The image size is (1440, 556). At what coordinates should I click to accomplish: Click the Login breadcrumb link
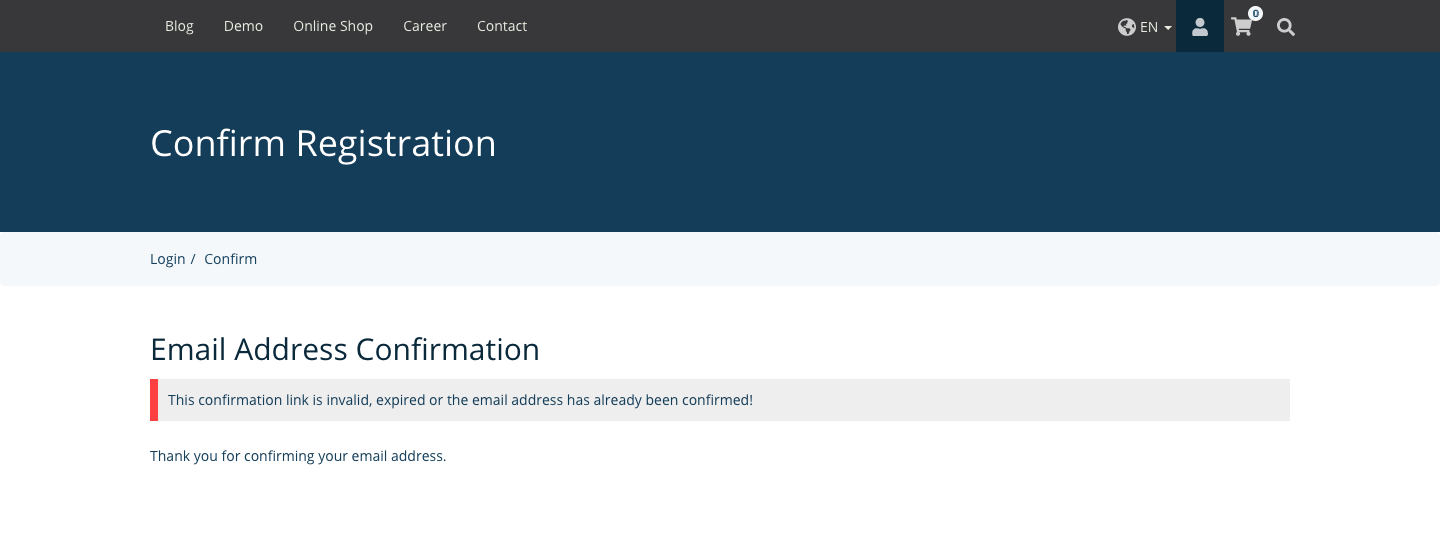(x=167, y=259)
